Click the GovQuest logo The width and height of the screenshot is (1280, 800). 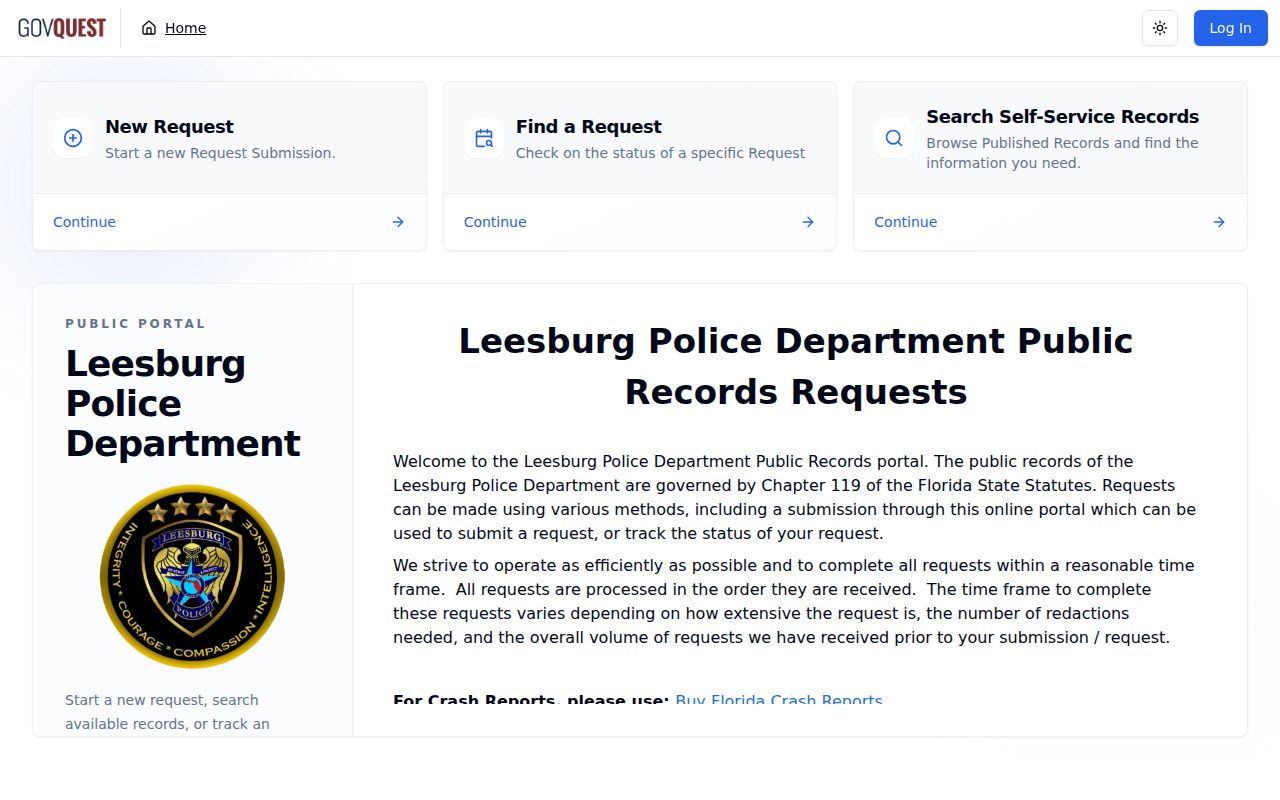tap(62, 28)
